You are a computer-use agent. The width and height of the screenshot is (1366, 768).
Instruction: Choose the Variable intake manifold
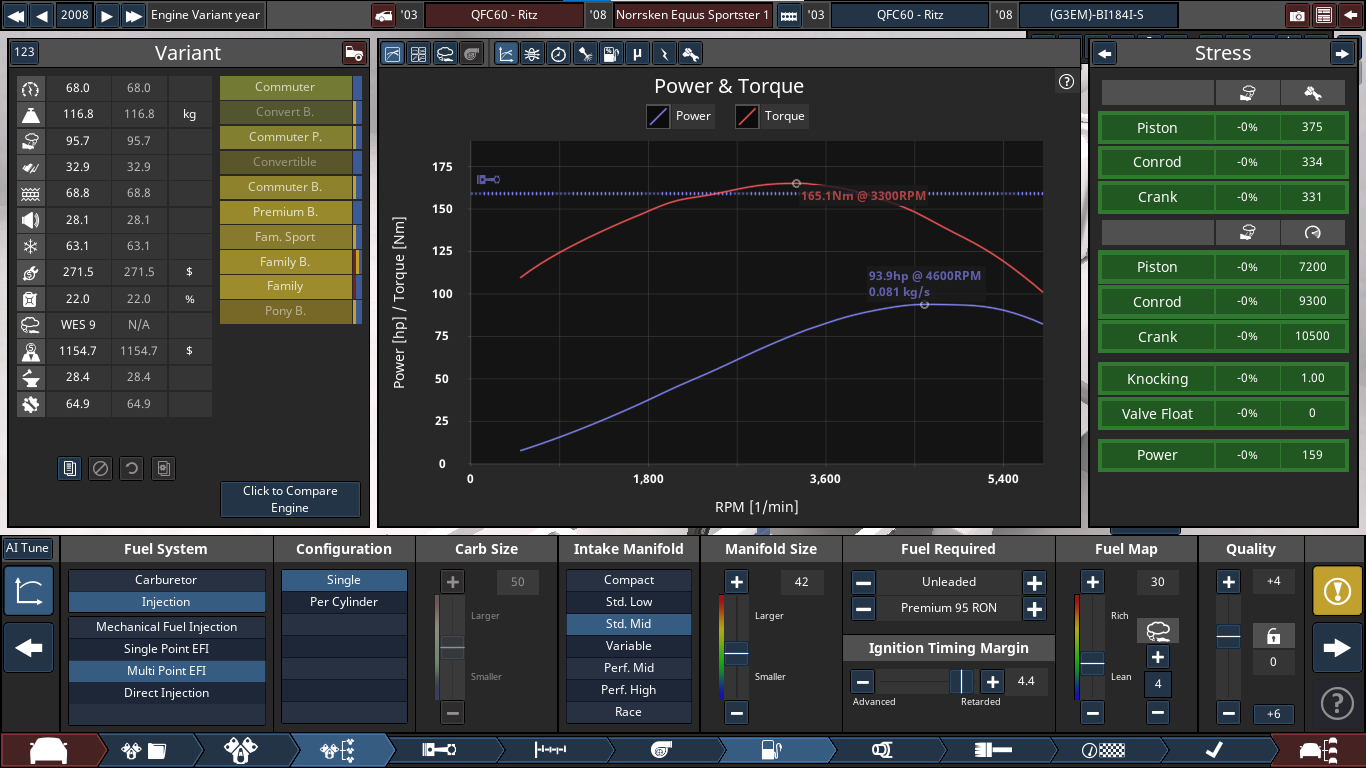[628, 646]
